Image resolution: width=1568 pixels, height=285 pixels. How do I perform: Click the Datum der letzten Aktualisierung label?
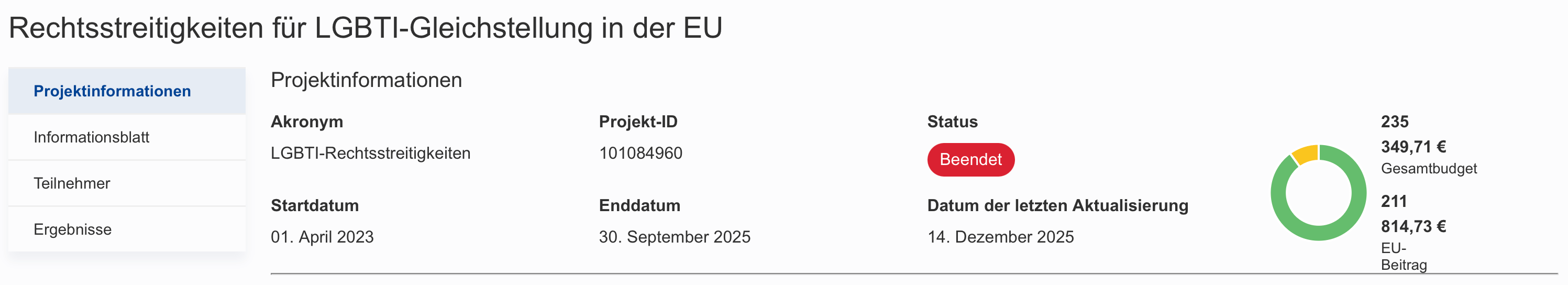(1057, 206)
